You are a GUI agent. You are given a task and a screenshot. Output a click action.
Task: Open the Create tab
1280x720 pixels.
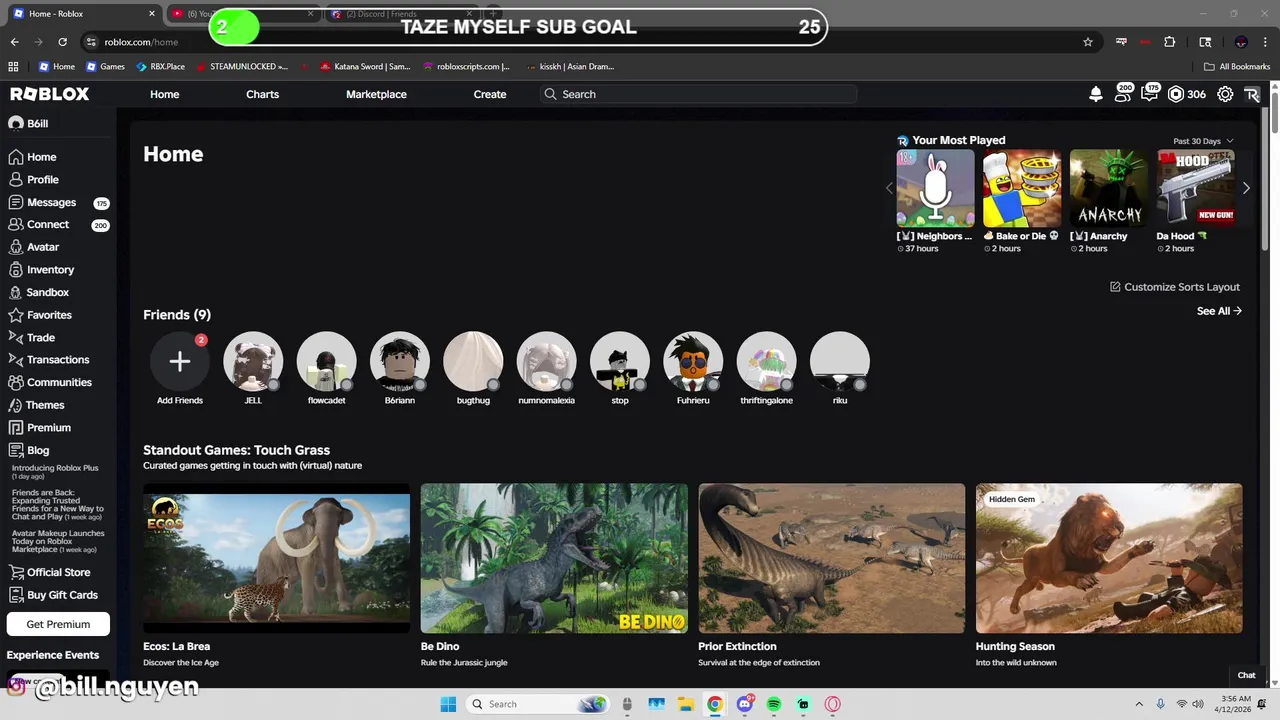tap(490, 94)
